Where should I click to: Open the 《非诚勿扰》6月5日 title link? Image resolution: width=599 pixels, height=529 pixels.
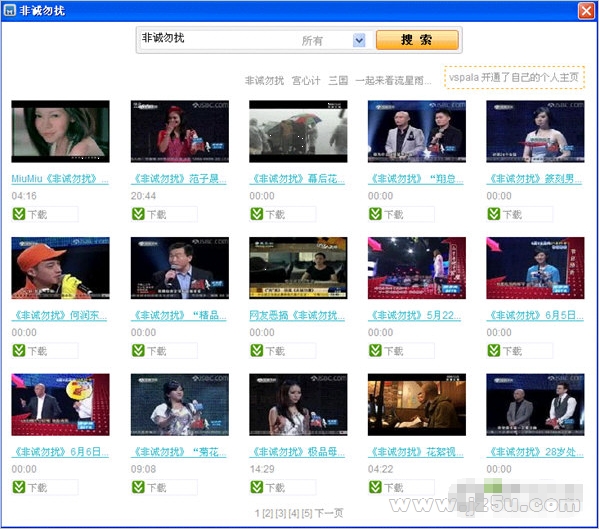pos(535,315)
